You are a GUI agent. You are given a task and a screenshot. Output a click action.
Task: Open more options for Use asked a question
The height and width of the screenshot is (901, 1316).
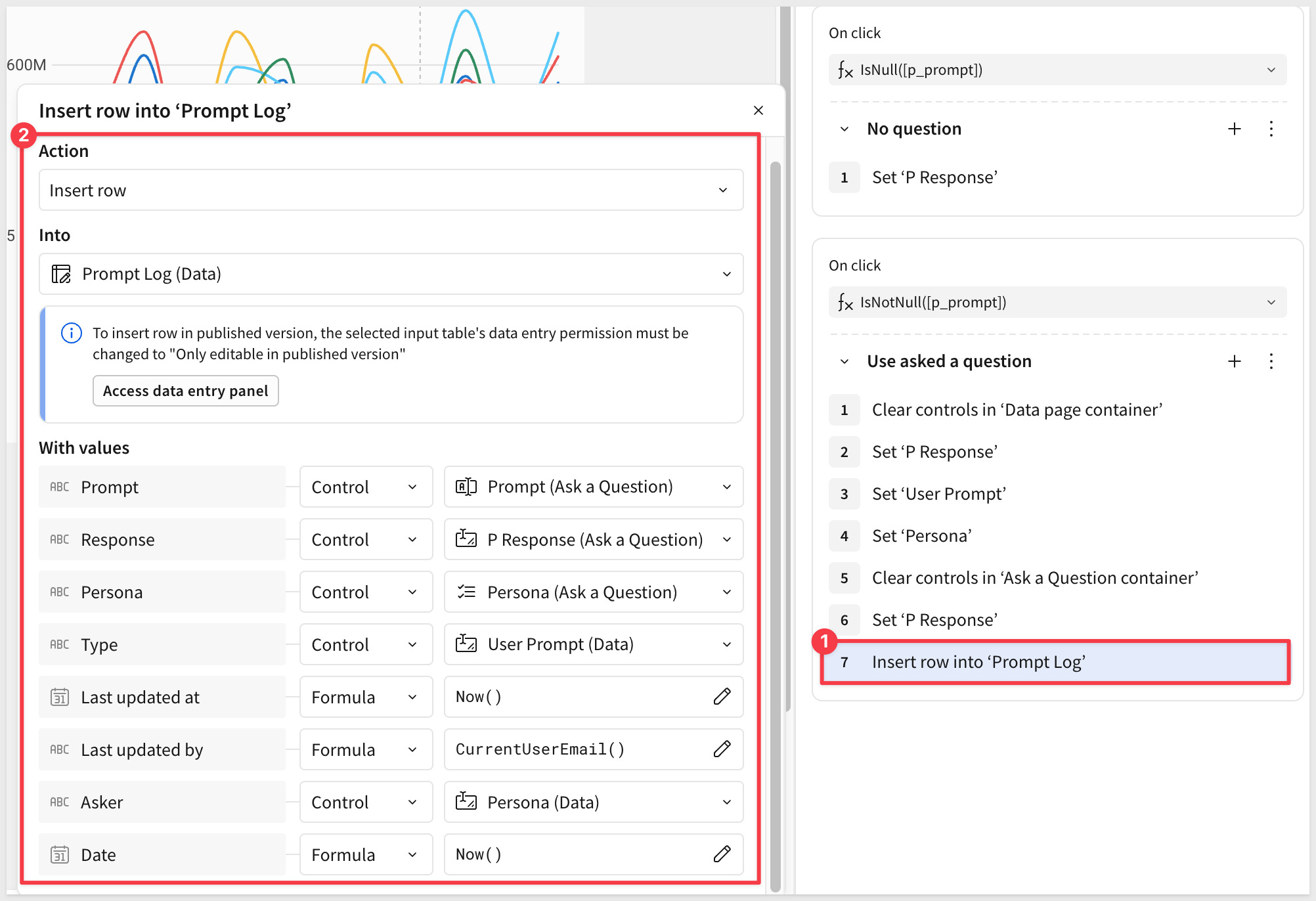pos(1271,361)
